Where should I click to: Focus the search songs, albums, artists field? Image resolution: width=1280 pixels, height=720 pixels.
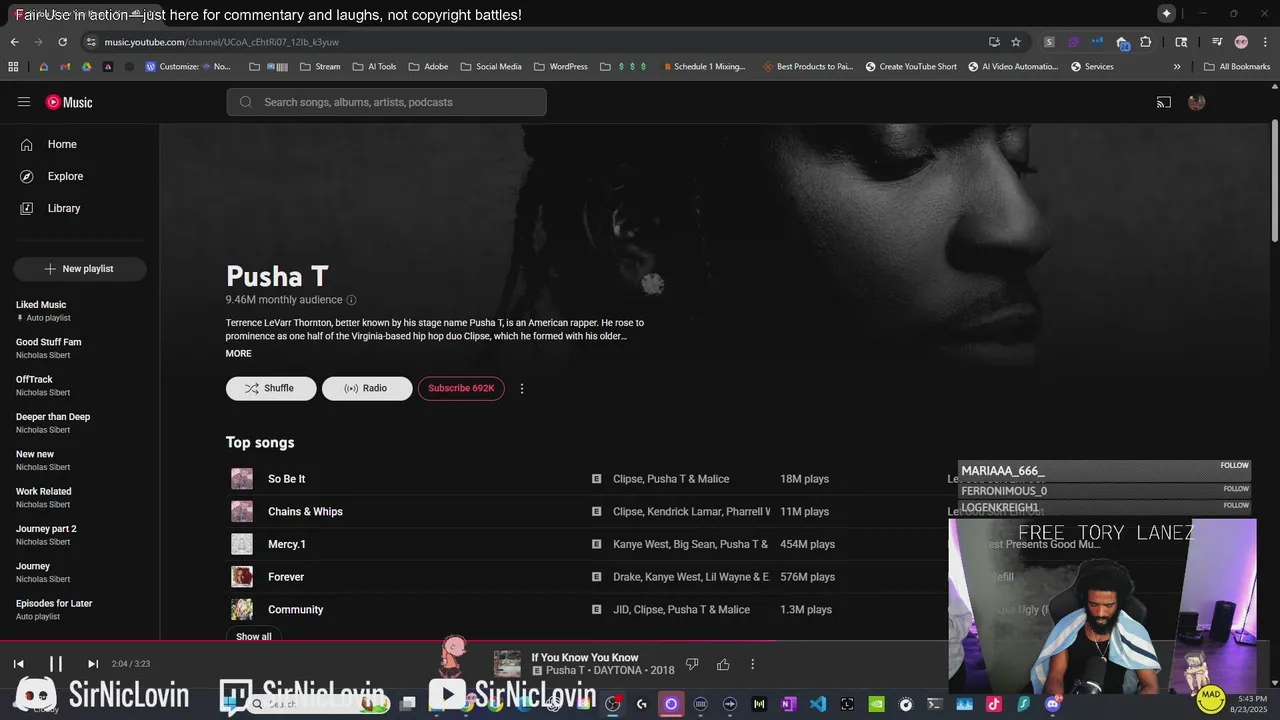tap(387, 102)
